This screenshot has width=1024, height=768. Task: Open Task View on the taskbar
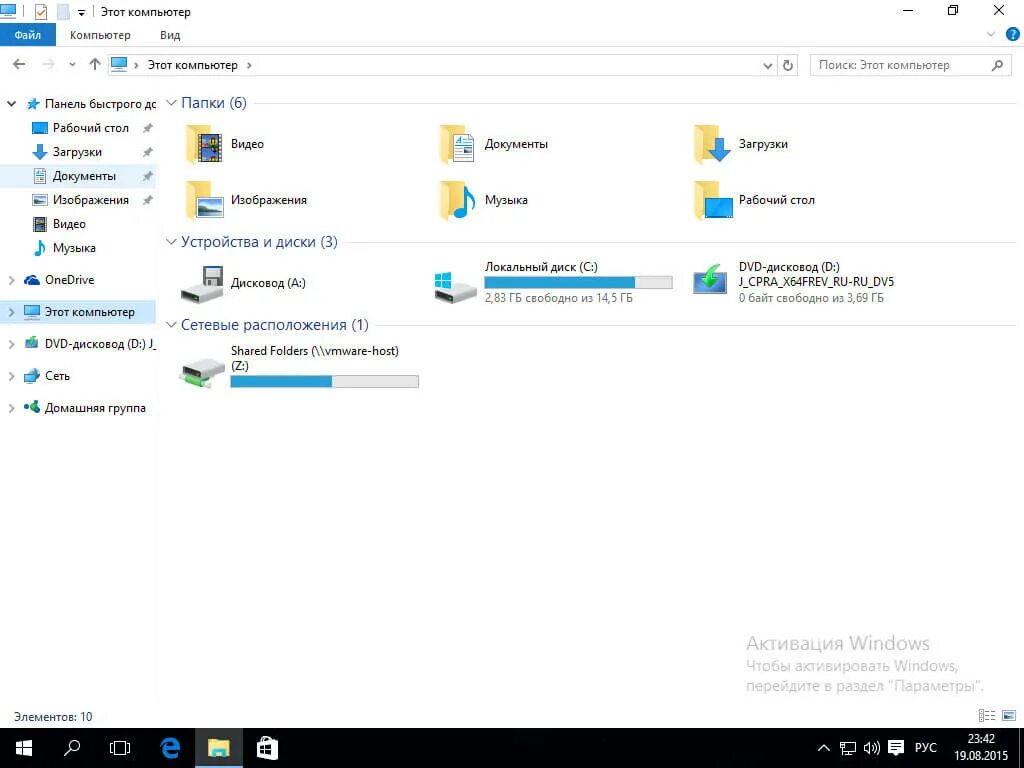120,748
